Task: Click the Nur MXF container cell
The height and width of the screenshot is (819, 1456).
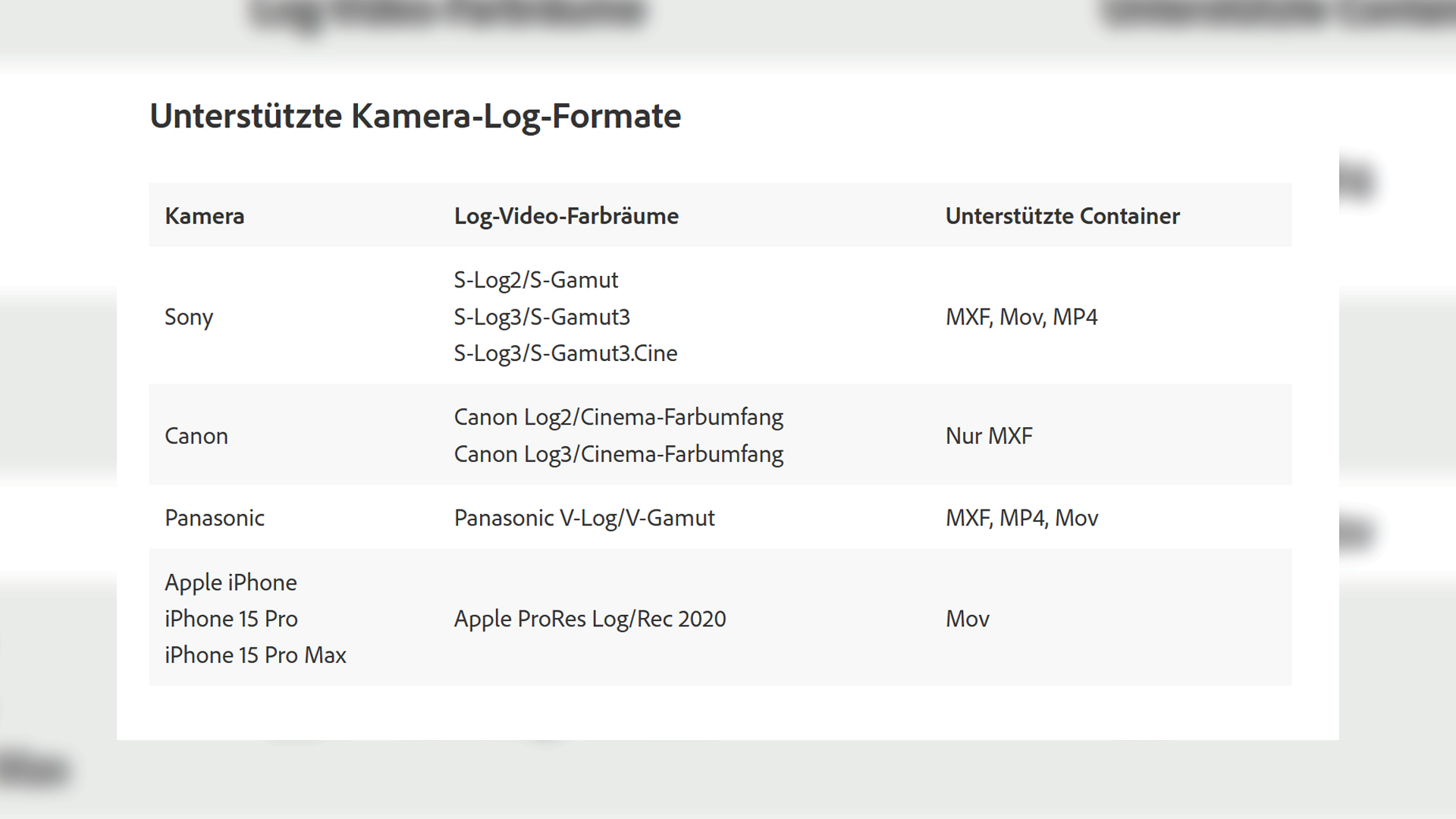Action: (988, 436)
